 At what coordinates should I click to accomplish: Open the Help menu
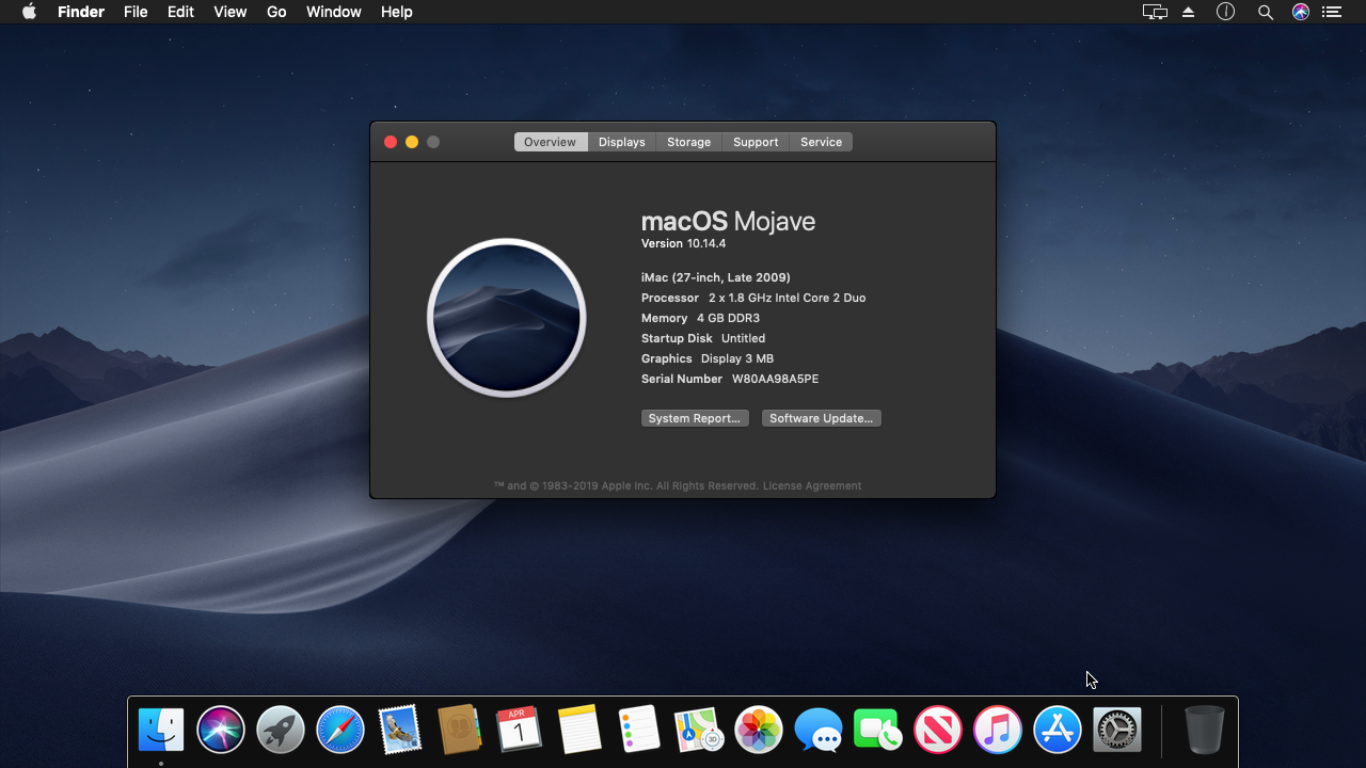(x=396, y=12)
